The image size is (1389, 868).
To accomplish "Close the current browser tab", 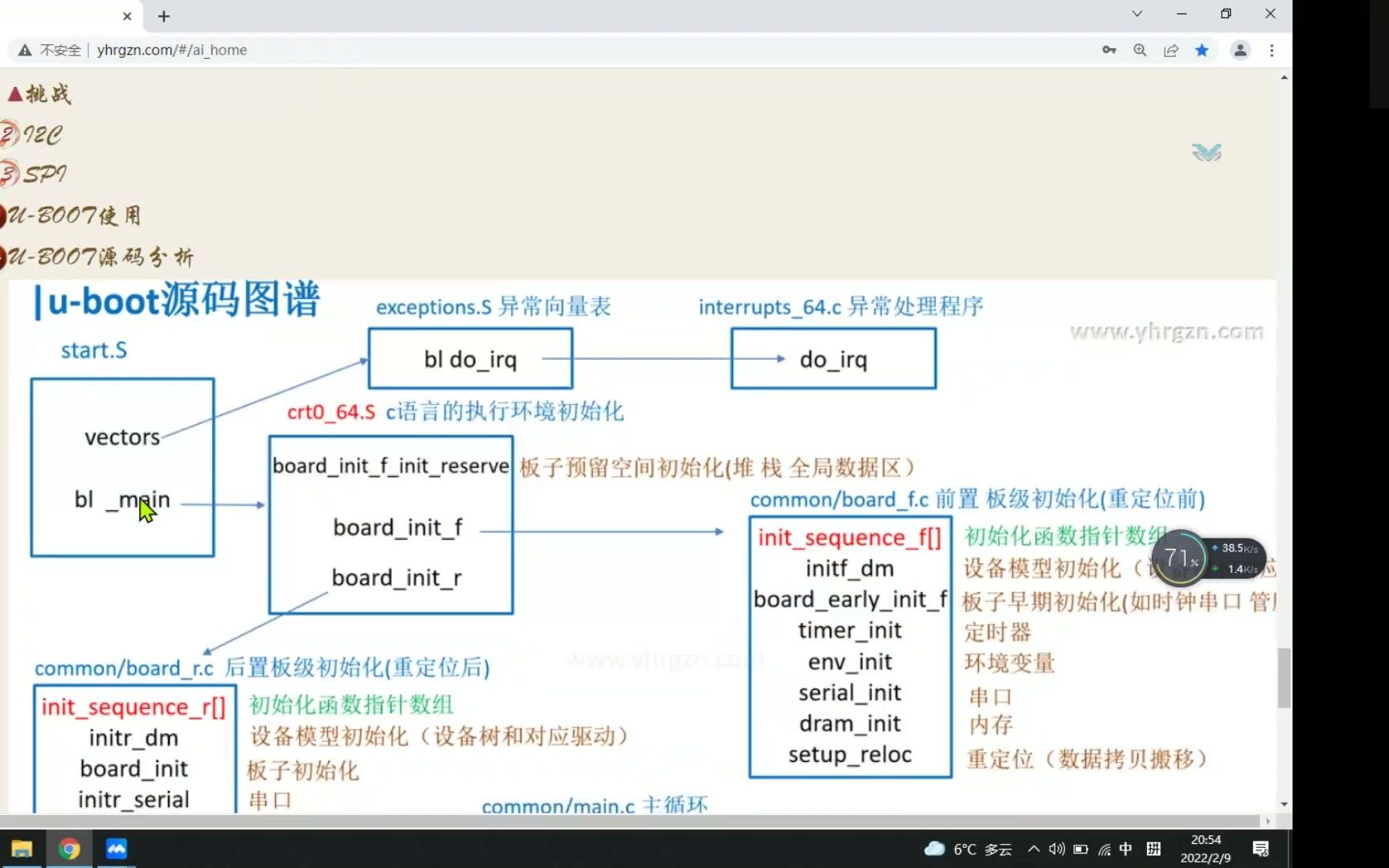I will point(127,16).
